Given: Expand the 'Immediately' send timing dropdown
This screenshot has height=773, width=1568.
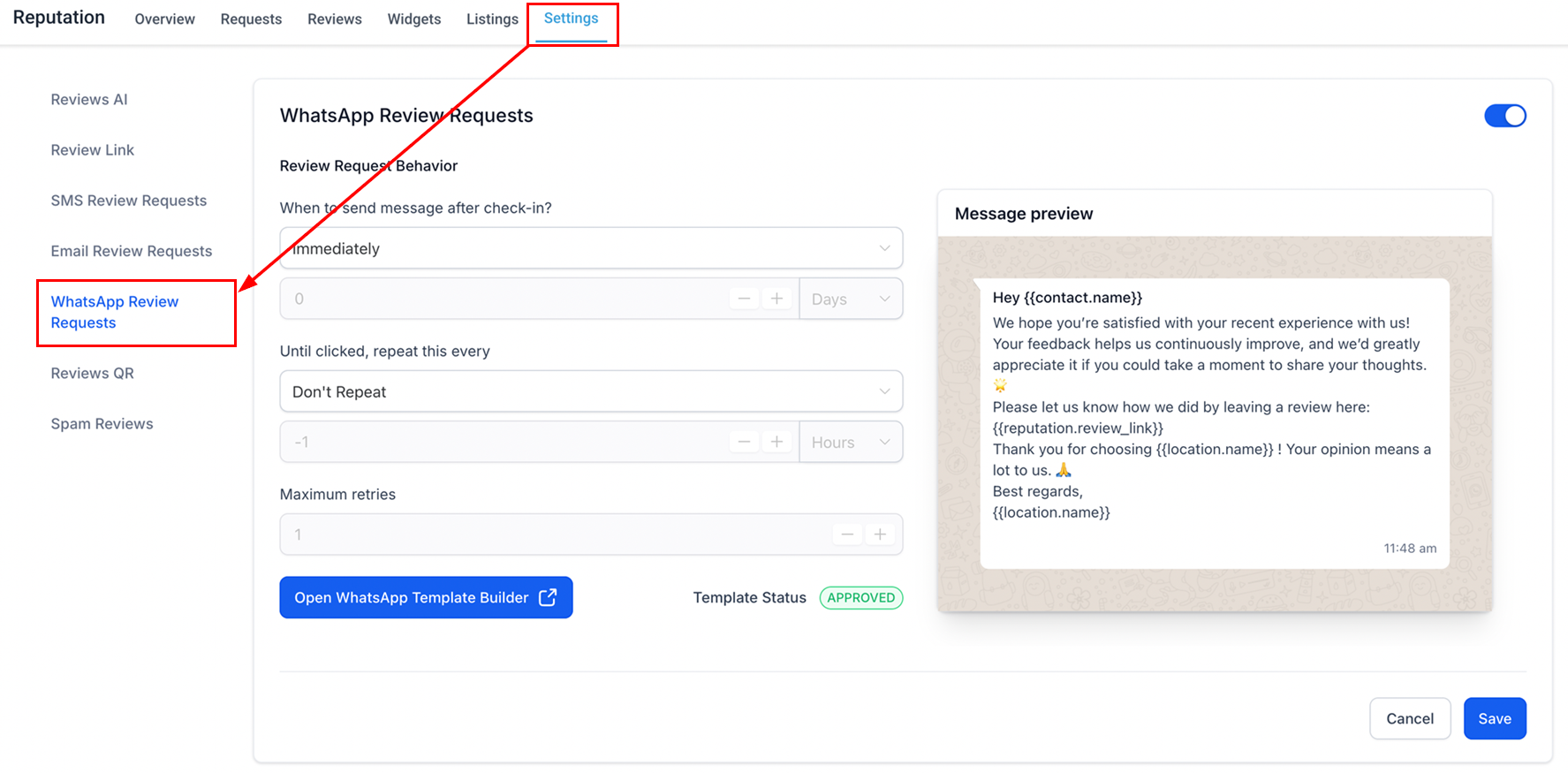Looking at the screenshot, I should point(590,248).
